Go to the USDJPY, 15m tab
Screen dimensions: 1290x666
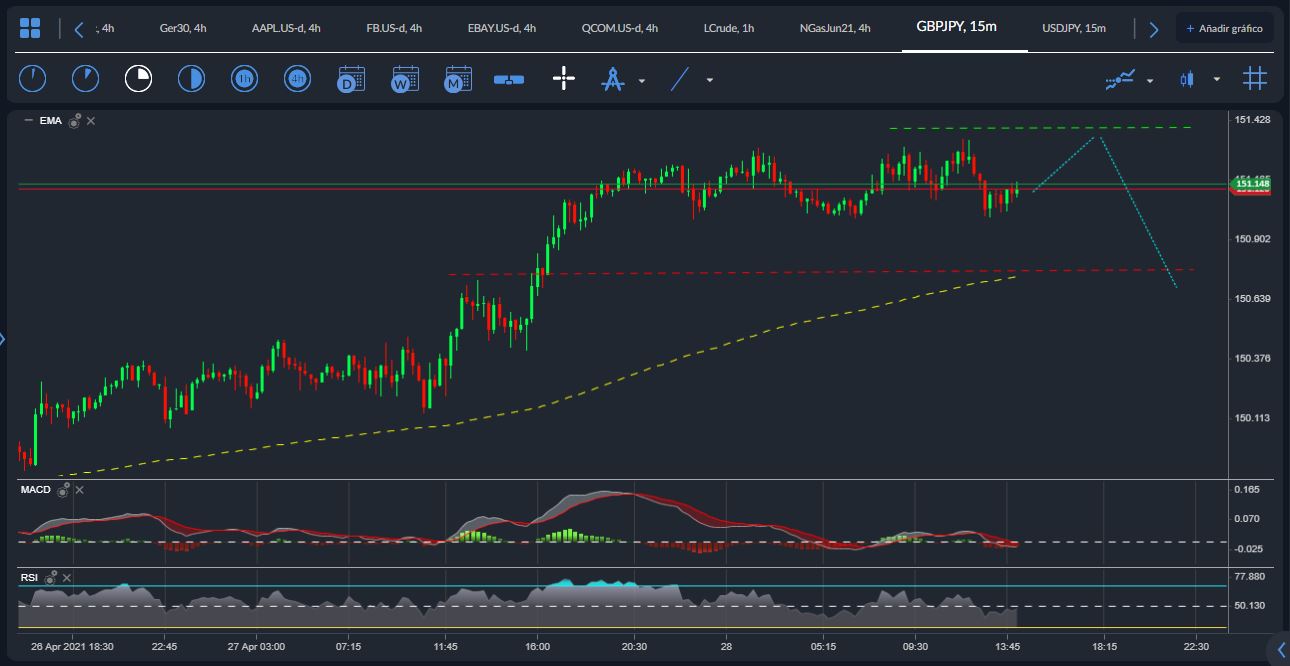point(1074,28)
